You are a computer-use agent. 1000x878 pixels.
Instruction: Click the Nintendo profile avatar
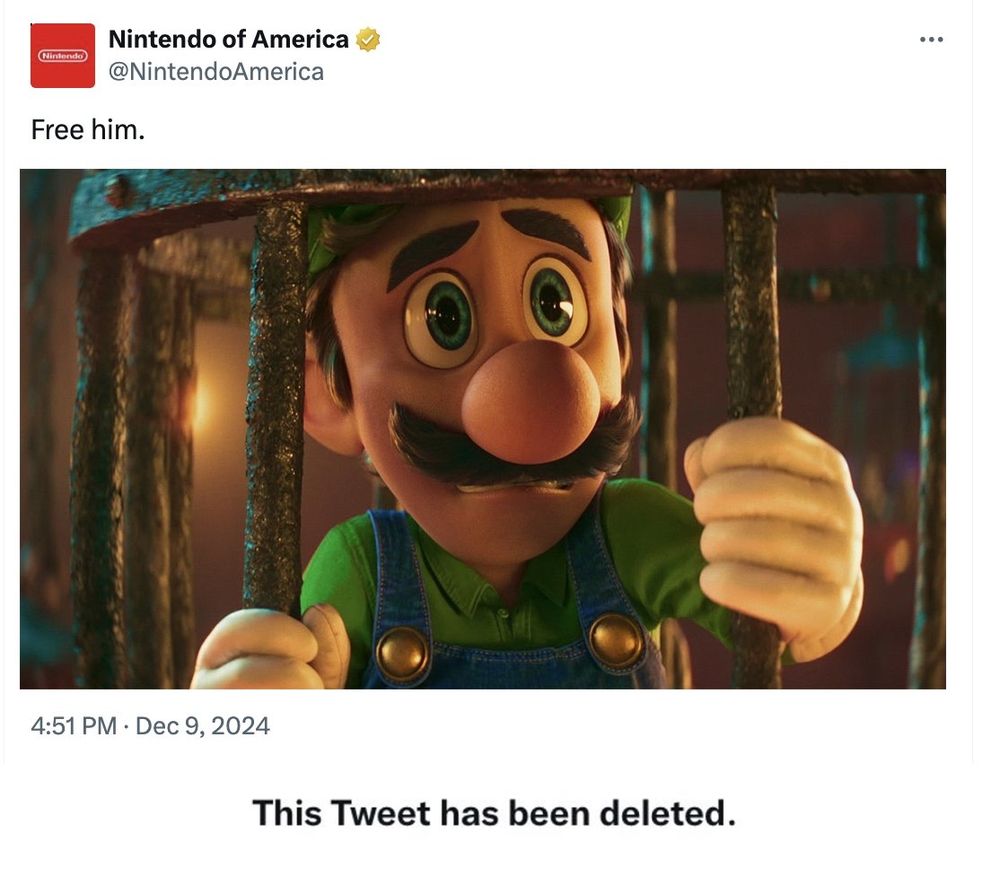[62, 56]
